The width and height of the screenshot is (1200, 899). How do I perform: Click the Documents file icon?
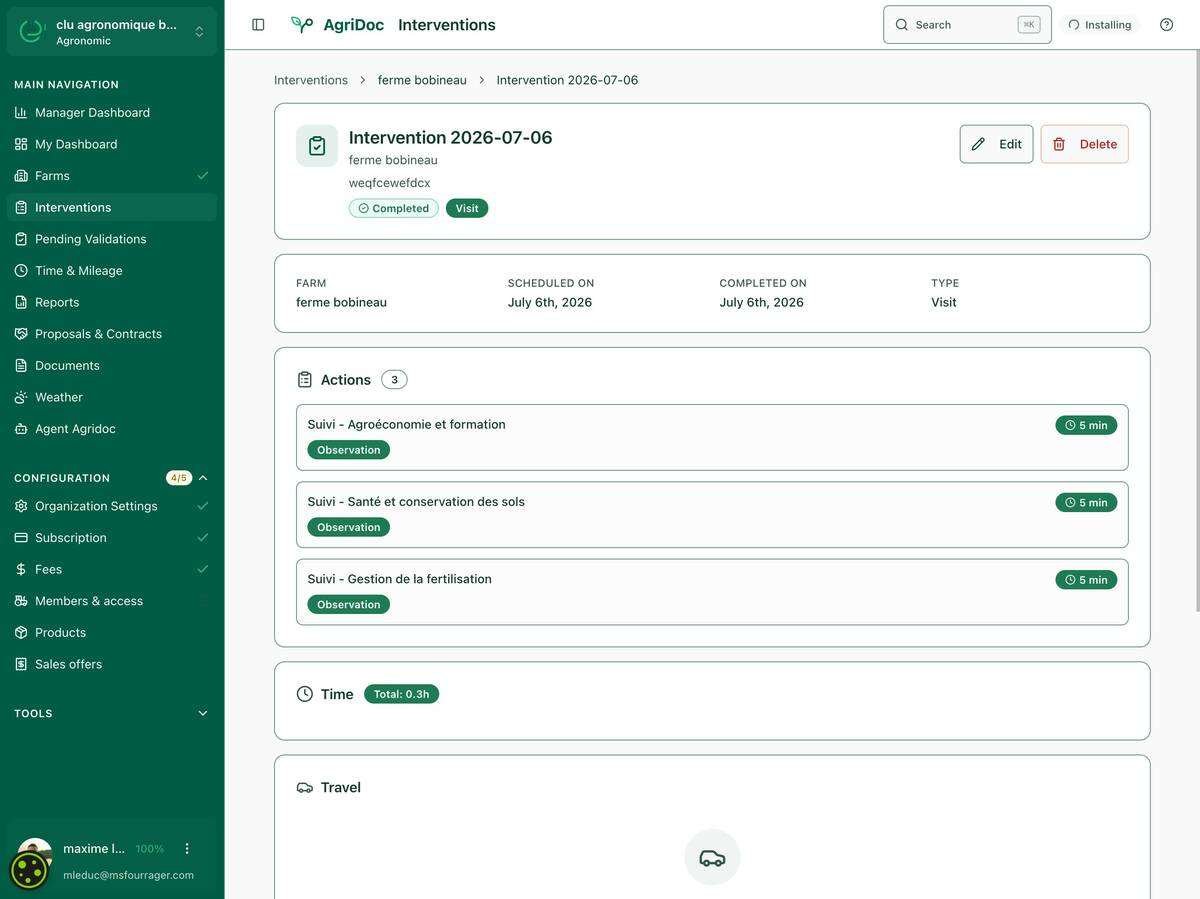click(x=21, y=366)
